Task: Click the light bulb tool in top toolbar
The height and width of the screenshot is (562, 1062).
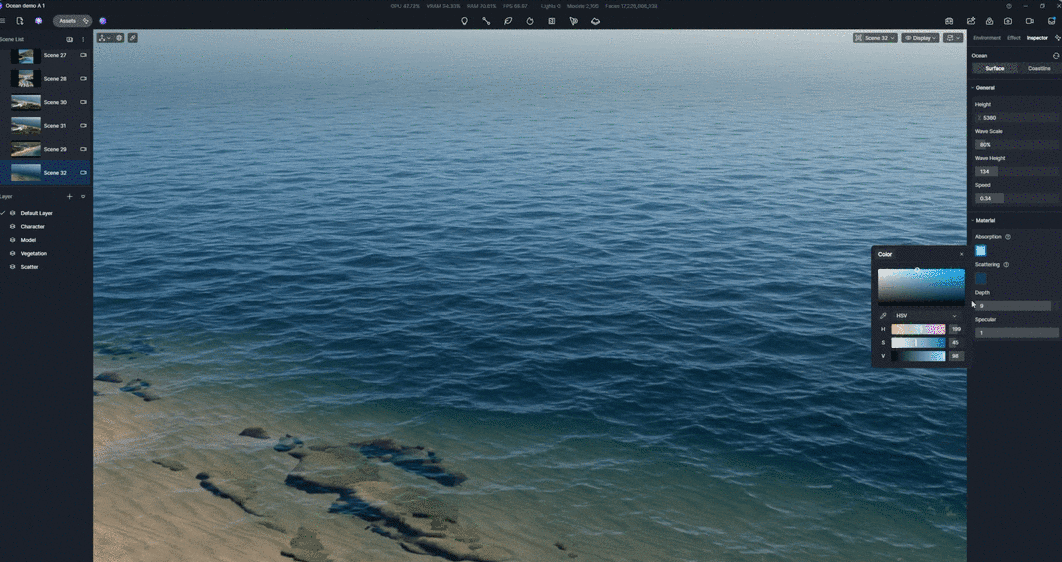Action: tap(464, 21)
